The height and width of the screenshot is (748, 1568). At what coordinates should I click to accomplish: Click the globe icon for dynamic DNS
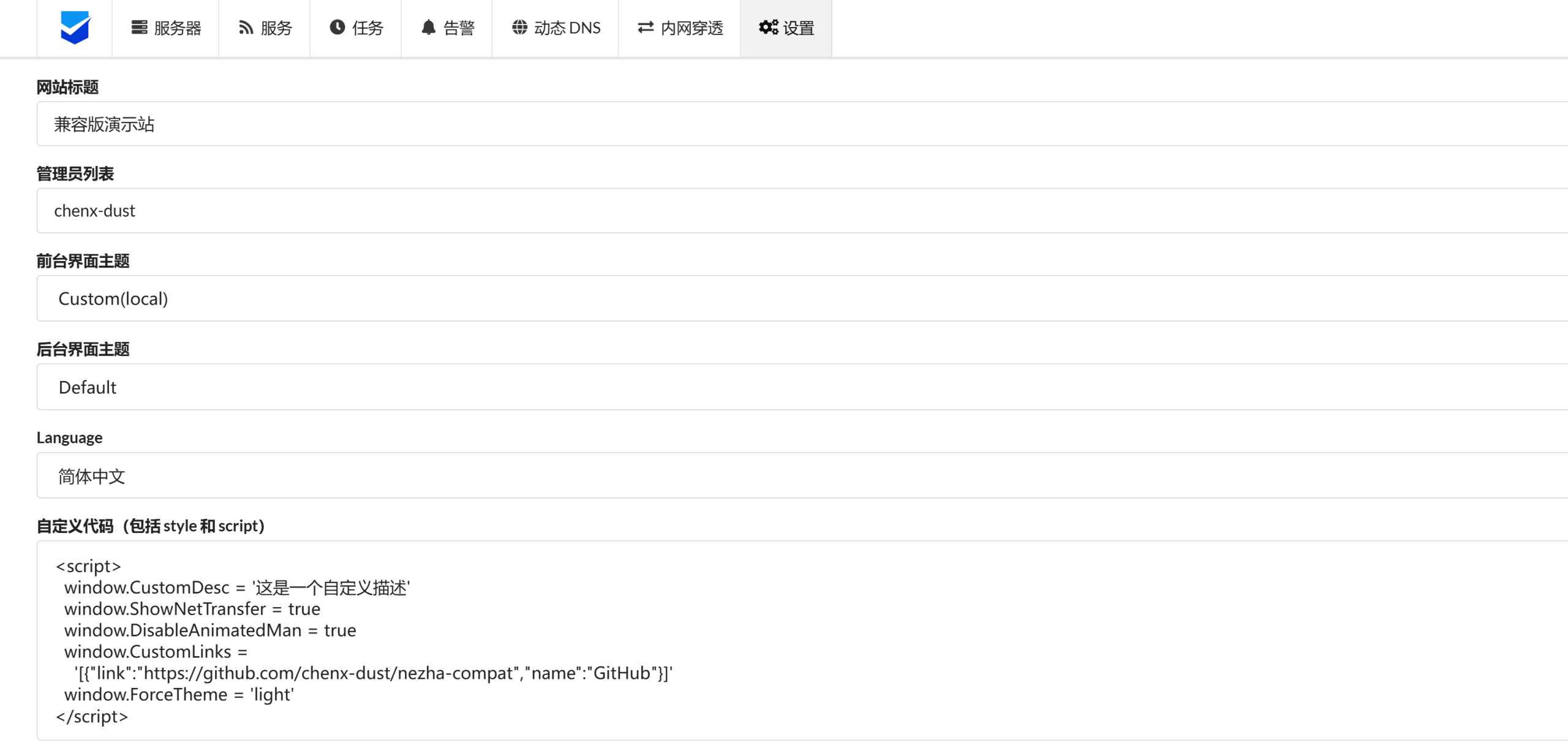click(519, 28)
